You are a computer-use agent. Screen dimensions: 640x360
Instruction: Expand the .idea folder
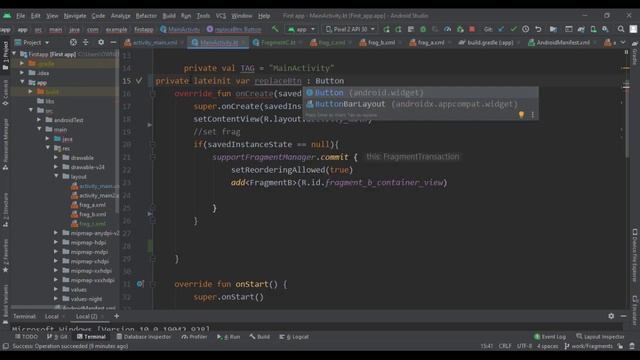click(x=22, y=73)
